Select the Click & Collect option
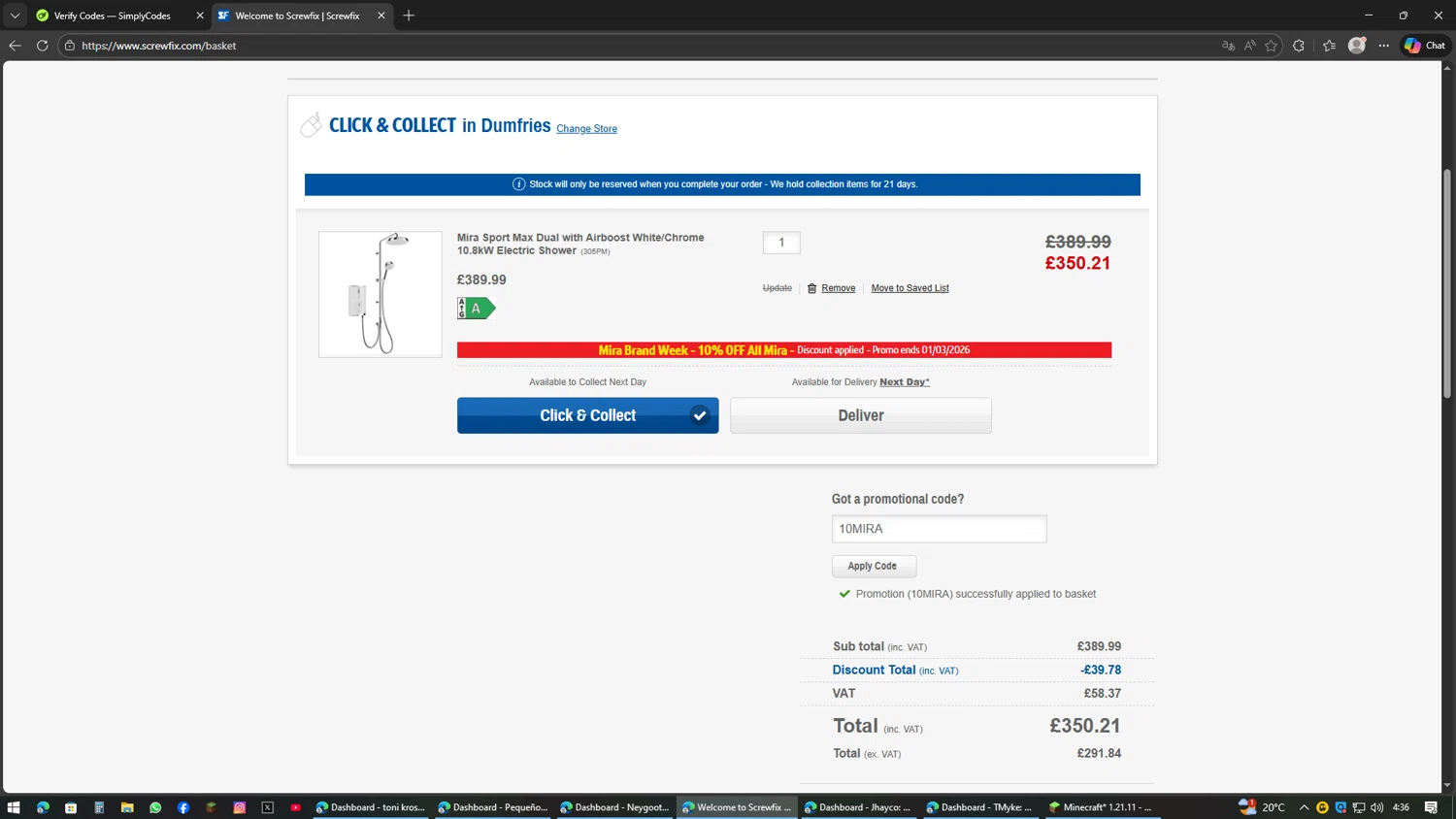The height and width of the screenshot is (819, 1456). point(588,415)
